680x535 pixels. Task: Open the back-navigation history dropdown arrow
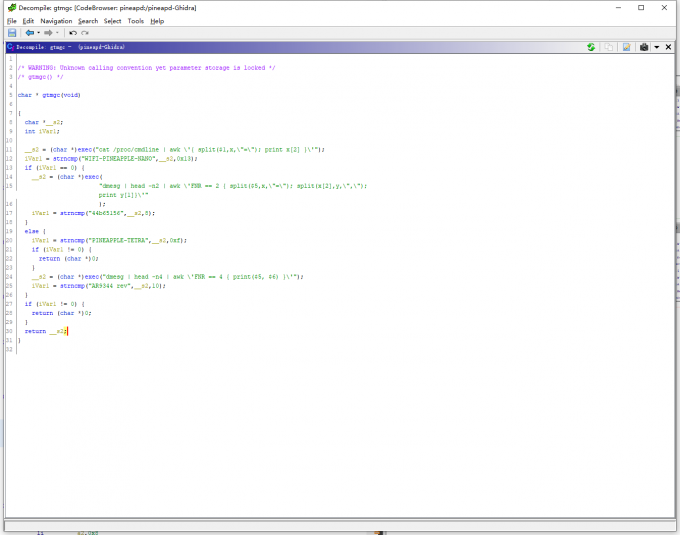(x=39, y=33)
